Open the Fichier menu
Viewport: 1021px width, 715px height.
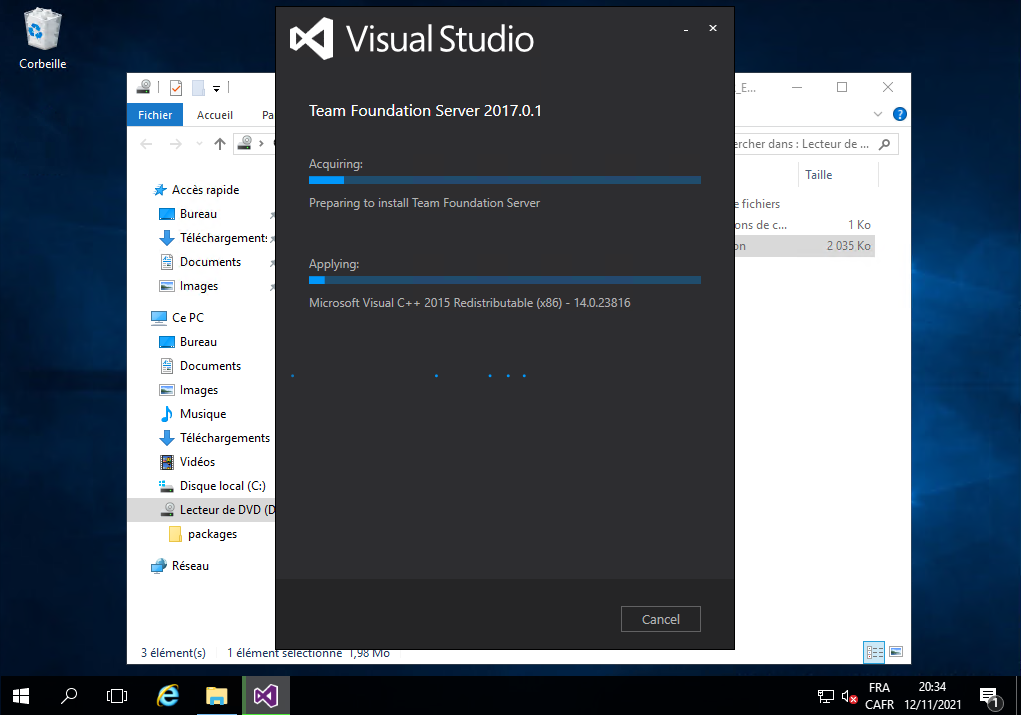155,115
